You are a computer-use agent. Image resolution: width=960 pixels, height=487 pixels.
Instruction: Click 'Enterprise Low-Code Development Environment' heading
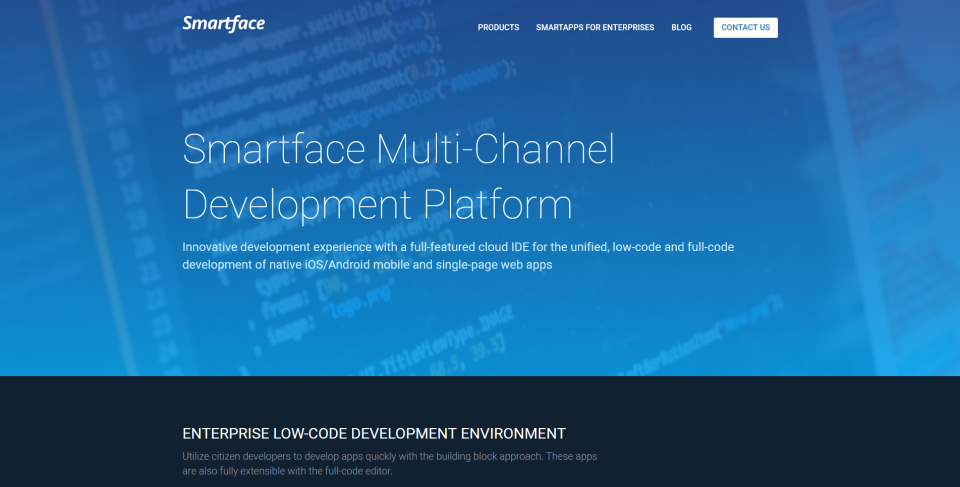click(374, 434)
